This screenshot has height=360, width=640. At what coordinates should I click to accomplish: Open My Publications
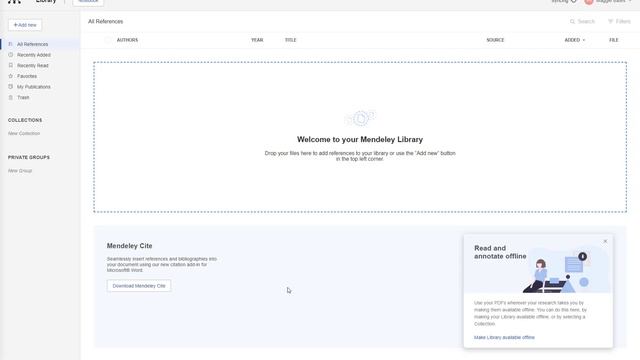pos(34,87)
